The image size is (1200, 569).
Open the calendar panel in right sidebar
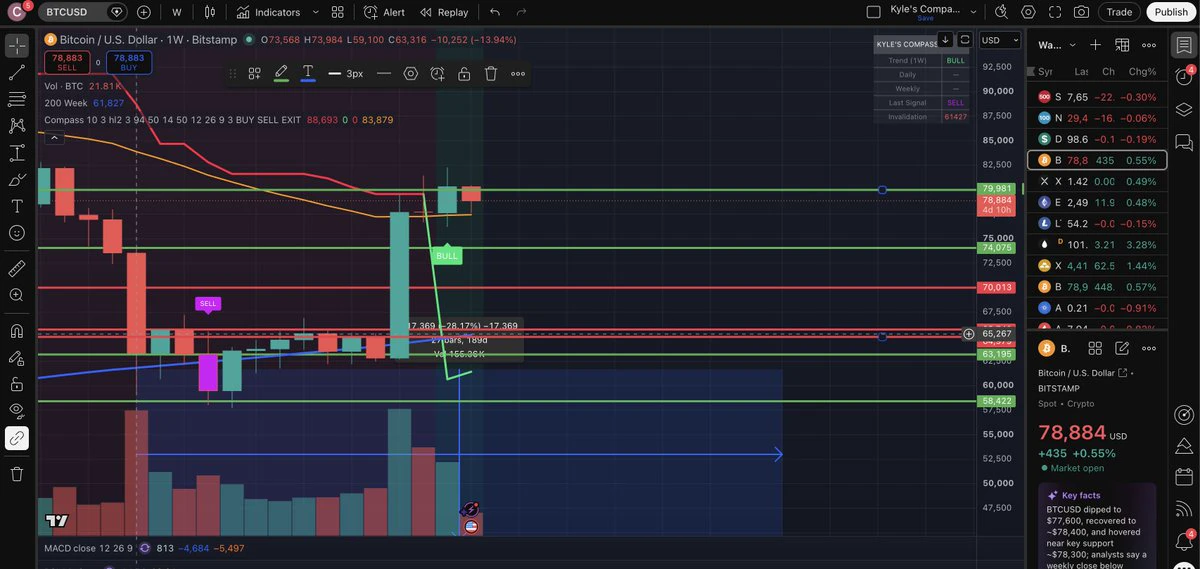pos(1184,476)
